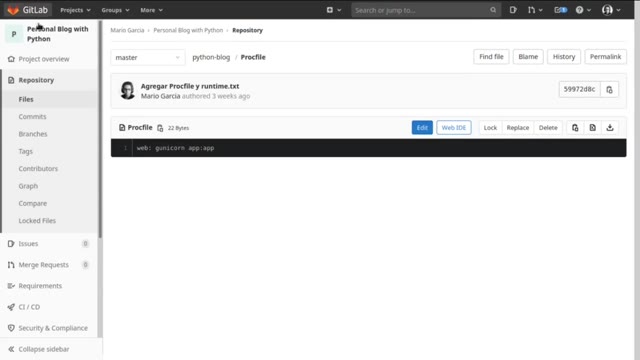
Task: Click the Find file button
Action: point(491,57)
